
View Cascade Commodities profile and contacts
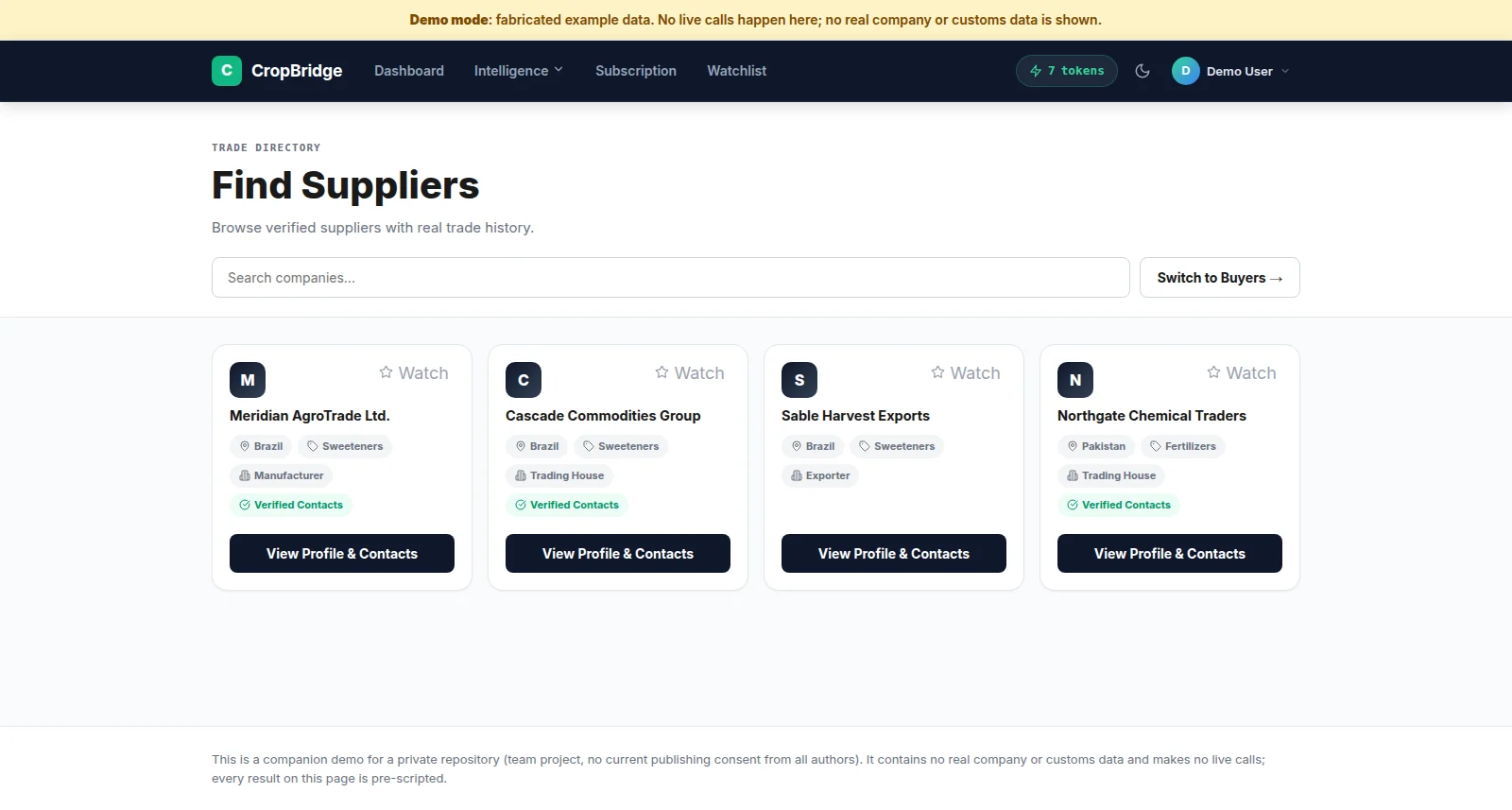(618, 554)
